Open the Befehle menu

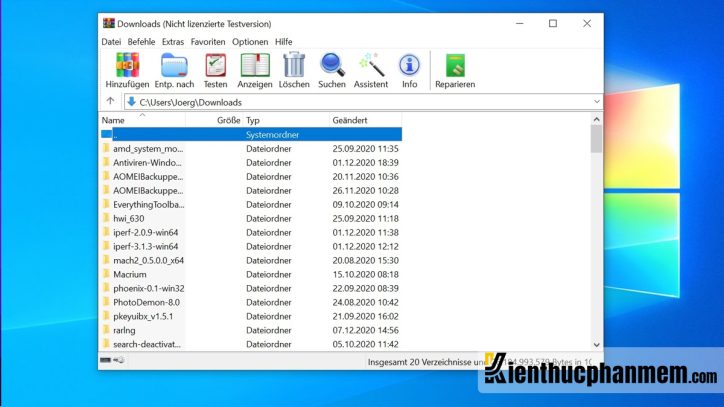pos(141,42)
